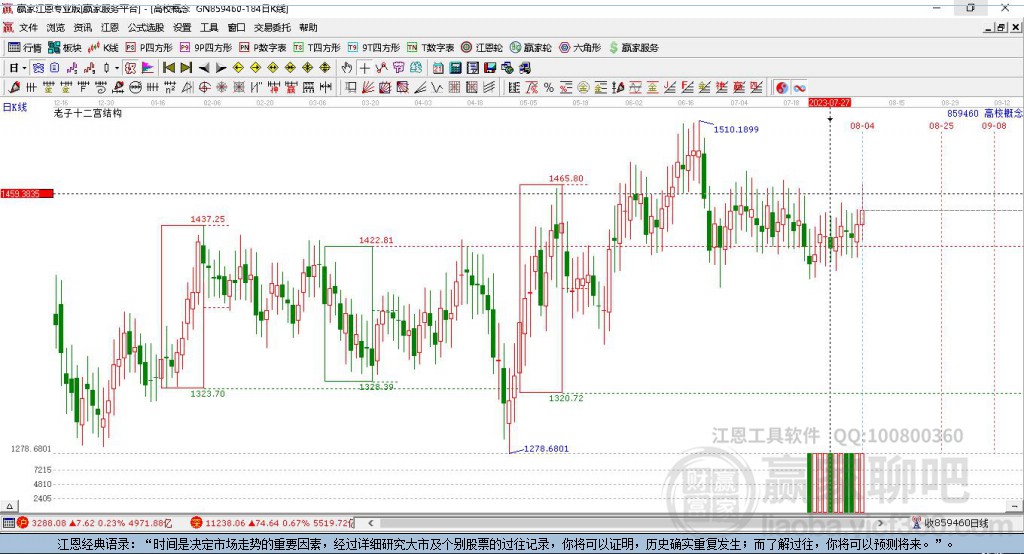Click the 08-04 date label on chart

(862, 125)
